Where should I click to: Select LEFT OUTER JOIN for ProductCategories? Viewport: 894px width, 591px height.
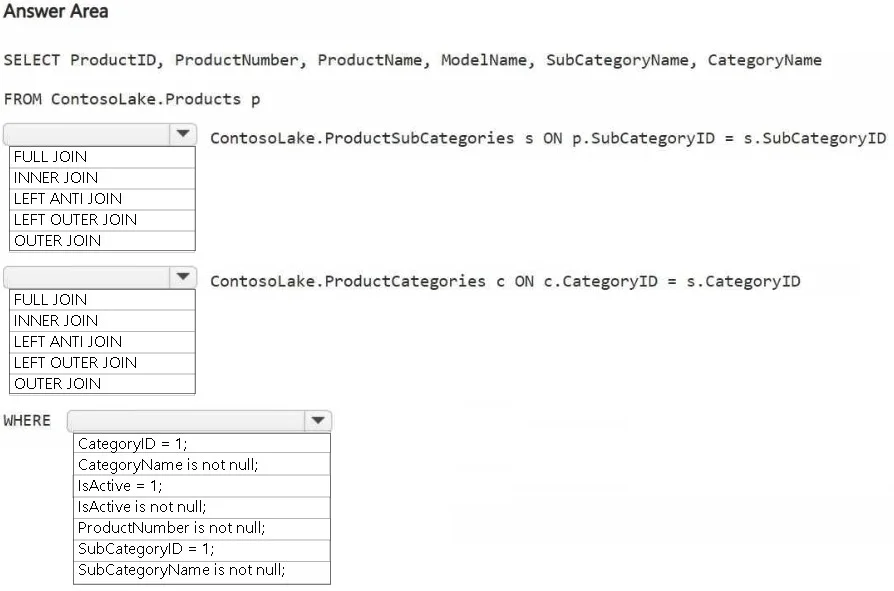click(103, 363)
